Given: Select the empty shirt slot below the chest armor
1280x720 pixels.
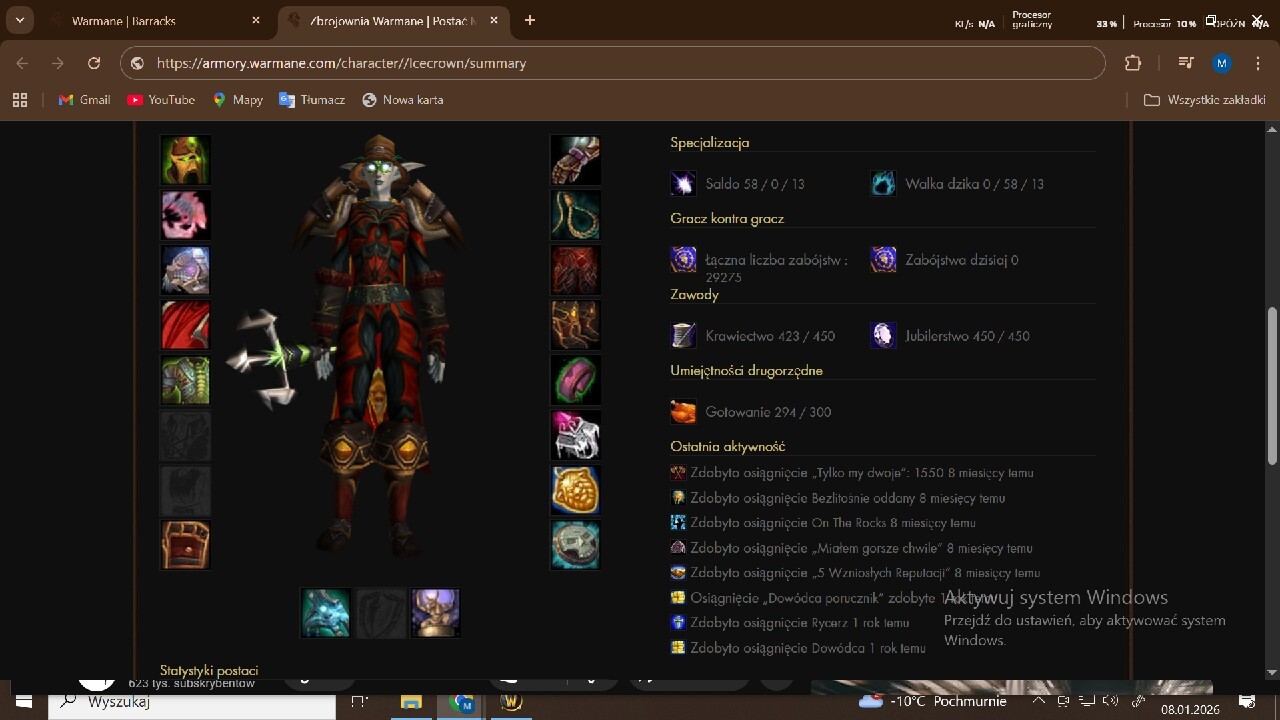Looking at the screenshot, I should tap(186, 435).
